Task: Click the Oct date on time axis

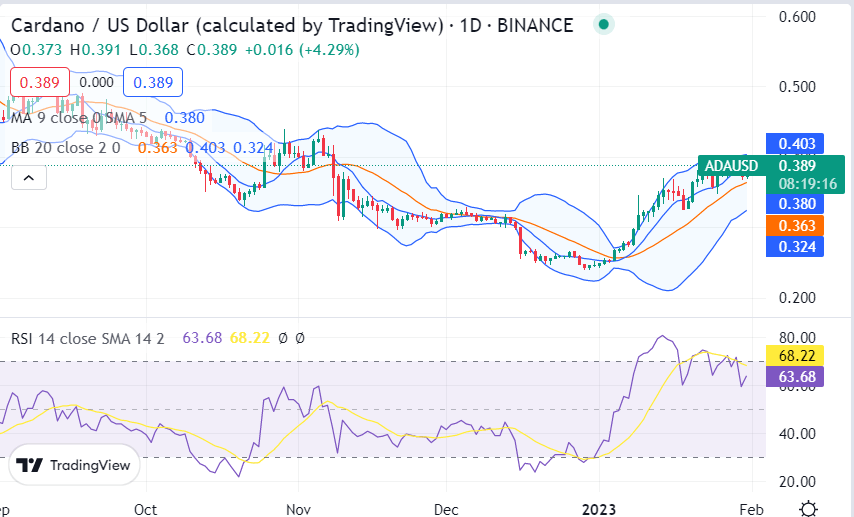Action: [145, 509]
